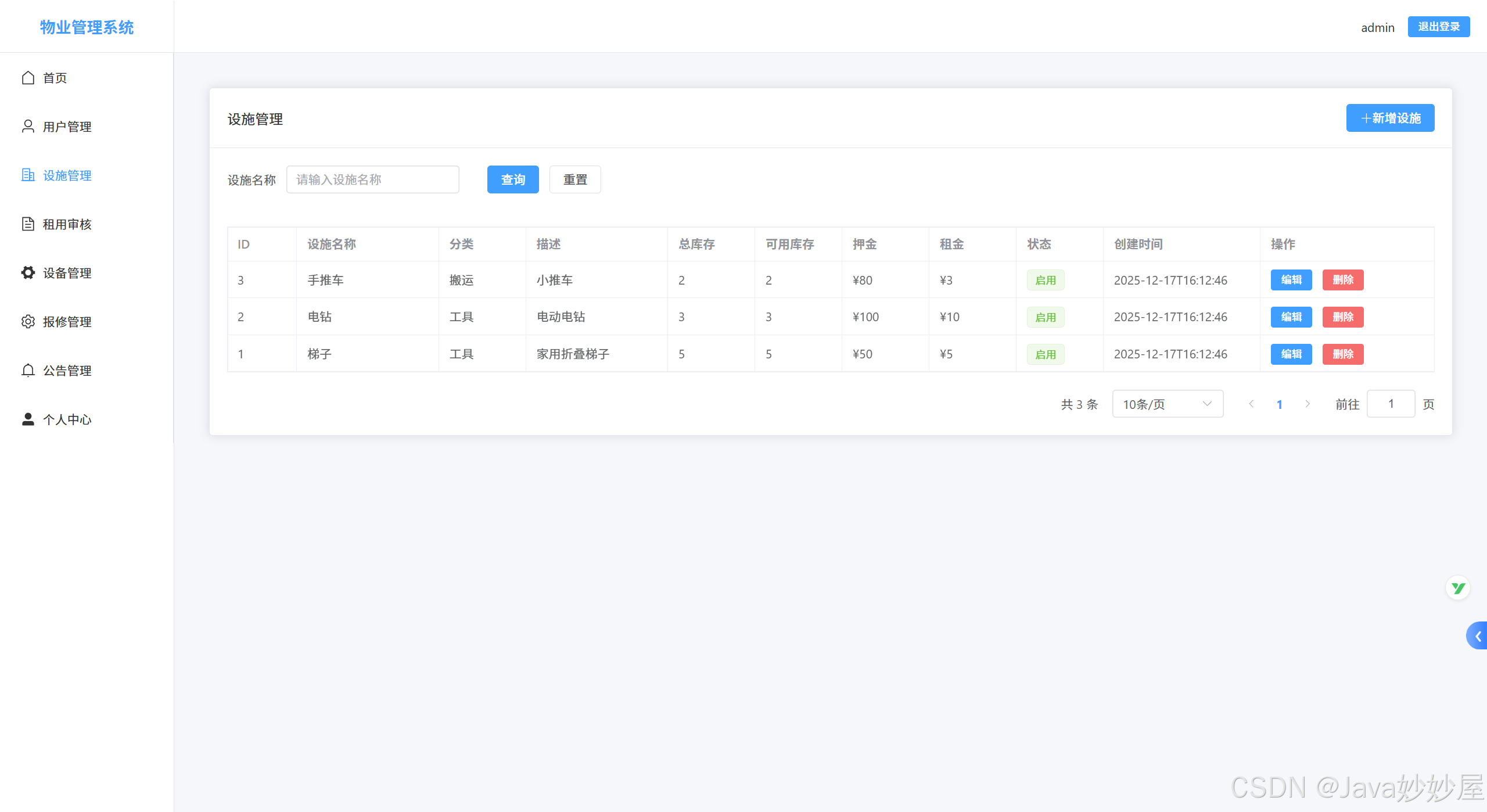Screen dimensions: 1487x812
Task: Click the green floating assistant icon
Action: point(1457,588)
